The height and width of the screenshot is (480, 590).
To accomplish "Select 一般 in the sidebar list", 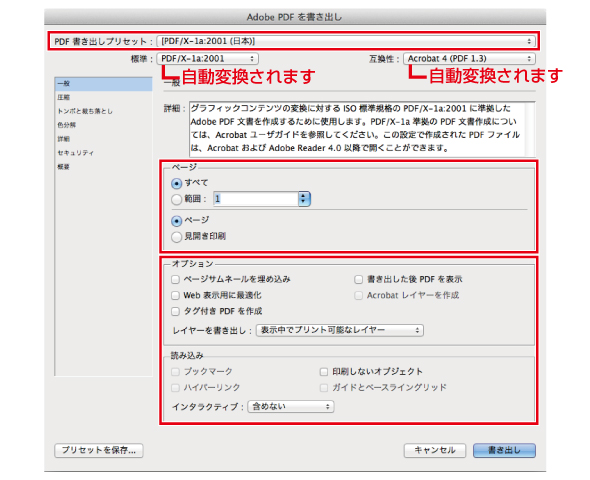I will 103,84.
